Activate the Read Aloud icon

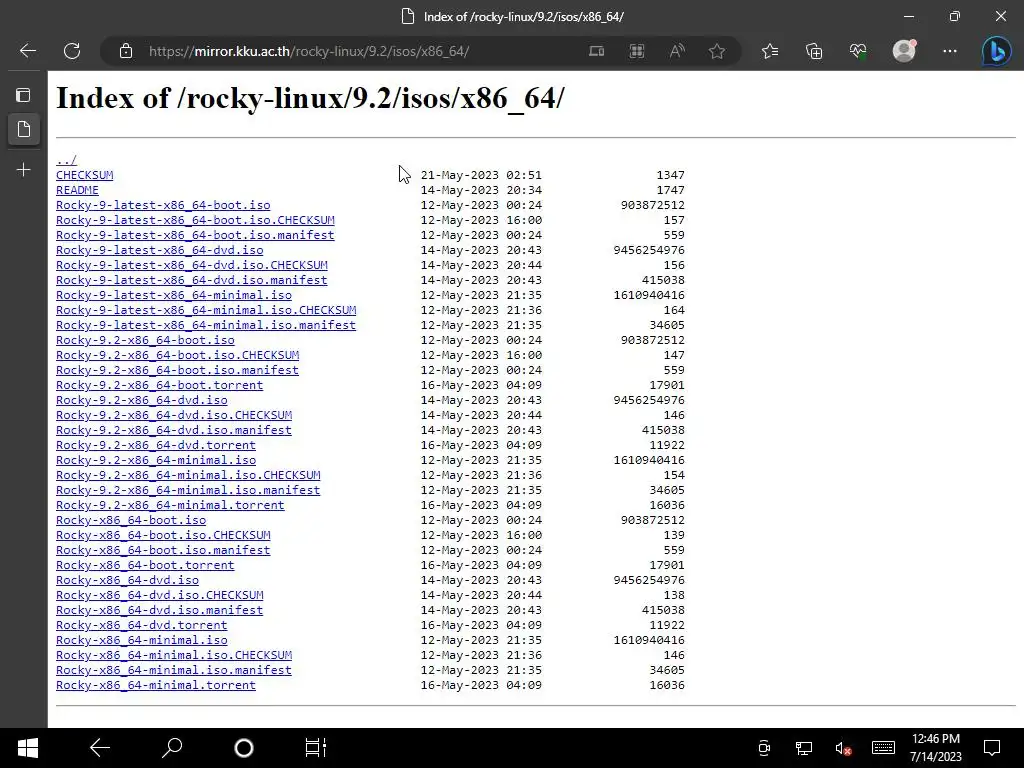click(x=677, y=51)
